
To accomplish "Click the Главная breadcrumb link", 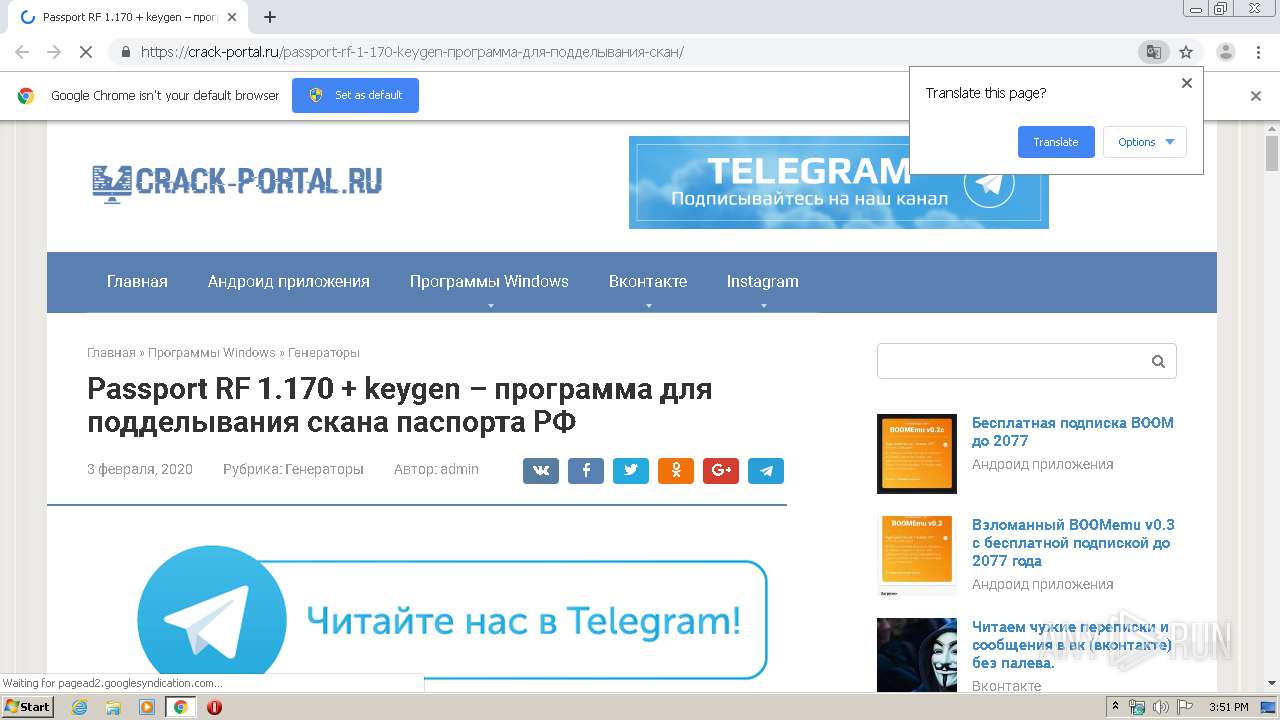I will pyautogui.click(x=111, y=353).
